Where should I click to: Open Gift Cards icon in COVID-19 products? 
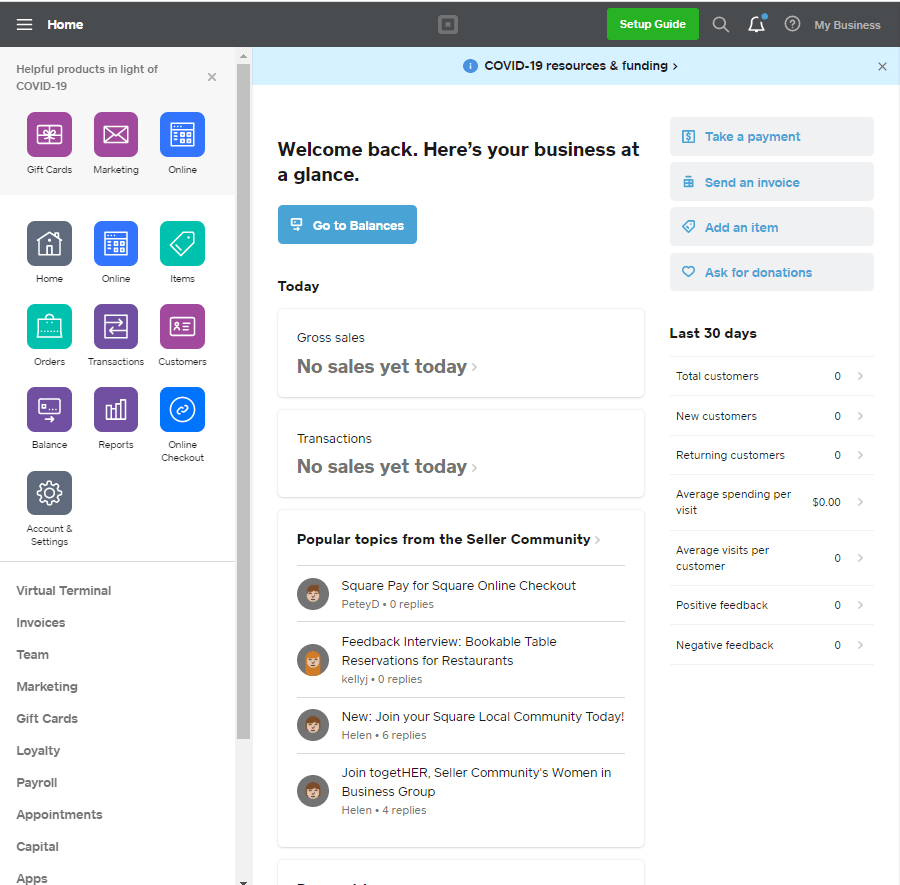49,134
